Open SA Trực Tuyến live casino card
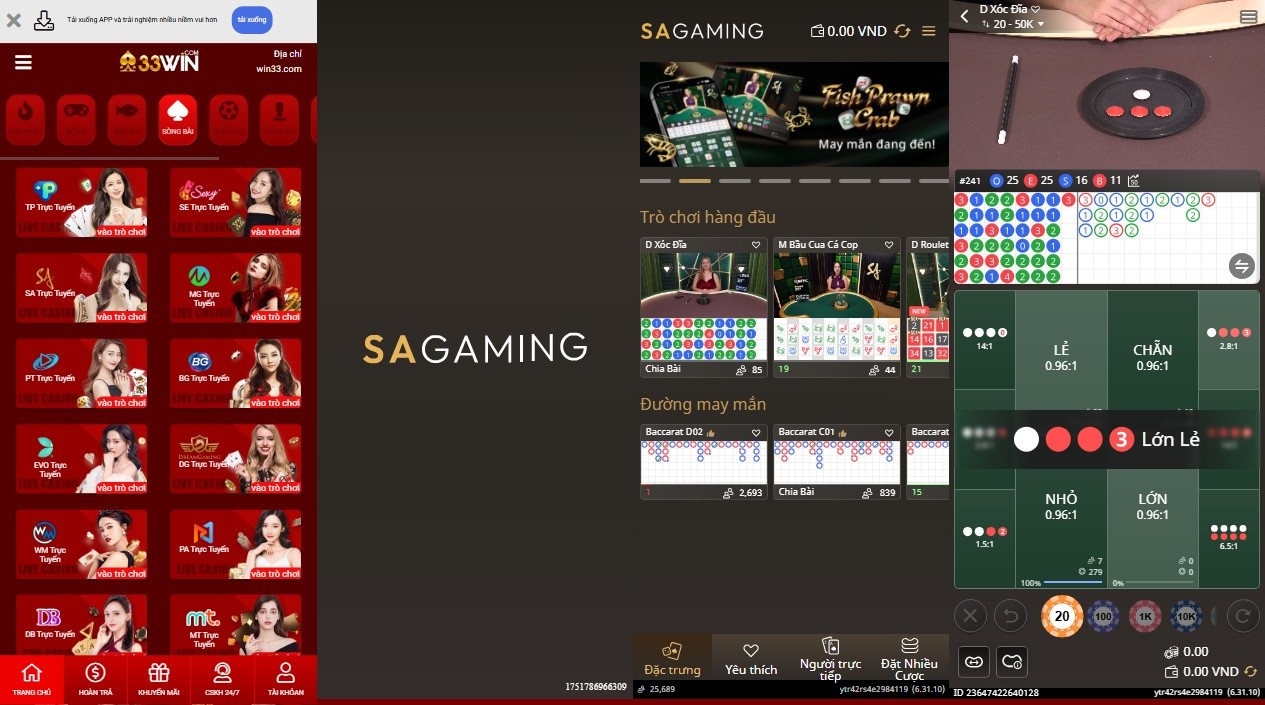This screenshot has width=1265, height=705. click(81, 288)
